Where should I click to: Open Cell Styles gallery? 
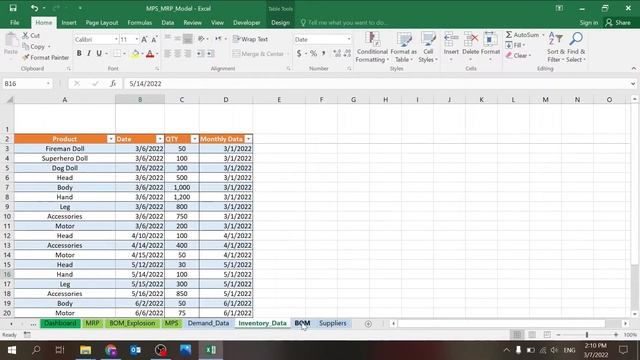428,47
